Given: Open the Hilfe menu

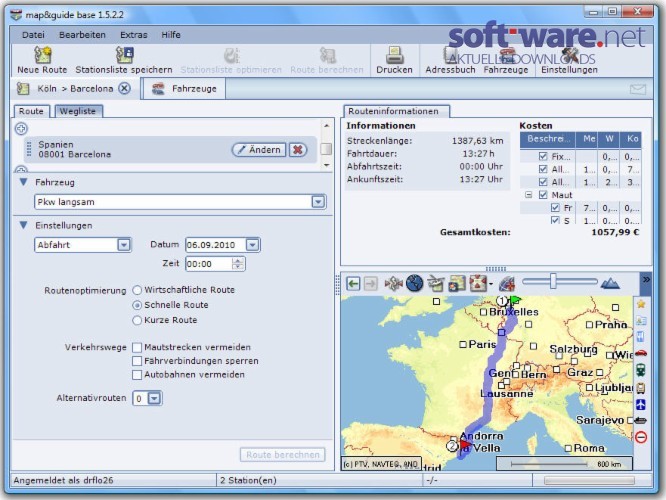Looking at the screenshot, I should coord(171,35).
